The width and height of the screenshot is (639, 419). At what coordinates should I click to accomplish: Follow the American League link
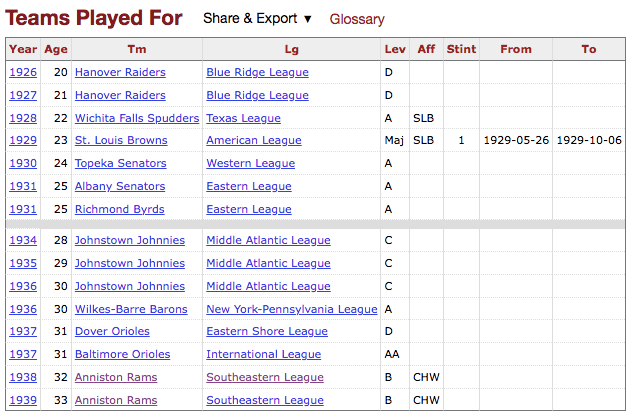click(x=256, y=140)
